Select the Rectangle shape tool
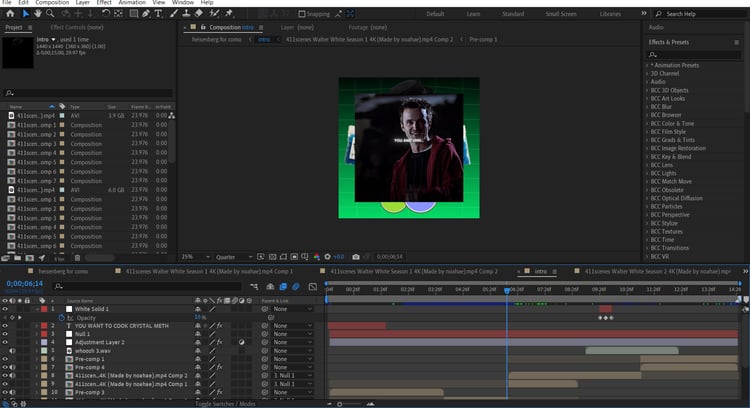The width and height of the screenshot is (750, 408). (x=134, y=14)
